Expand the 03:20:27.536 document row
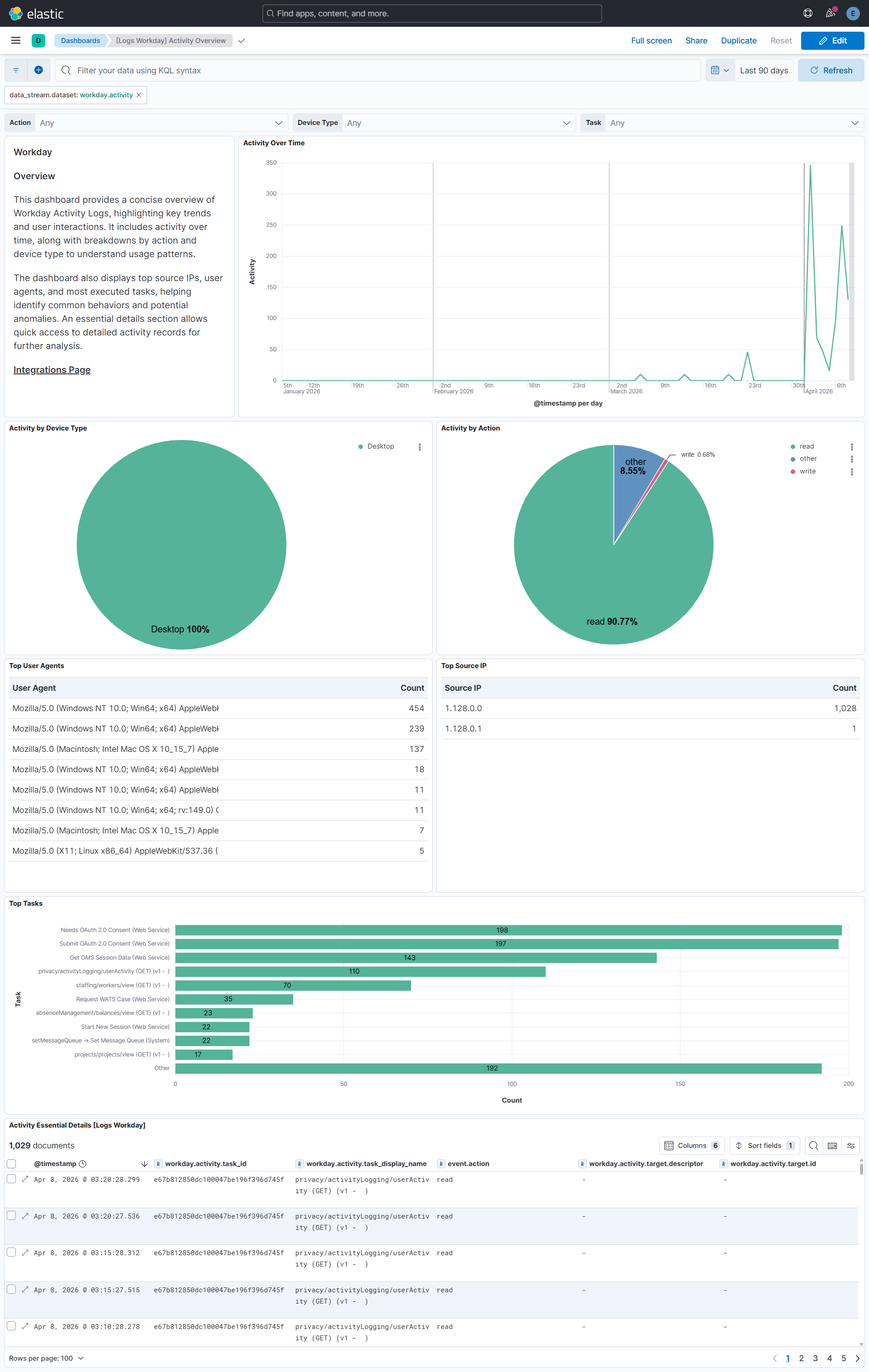The width and height of the screenshot is (869, 1372). [x=25, y=1216]
